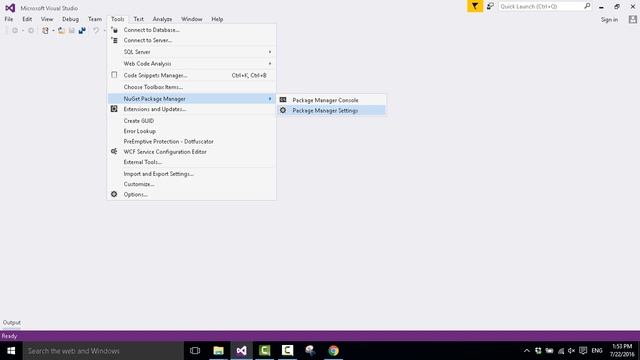
Task: Select Choose Toolbox Items entry
Action: (191, 87)
